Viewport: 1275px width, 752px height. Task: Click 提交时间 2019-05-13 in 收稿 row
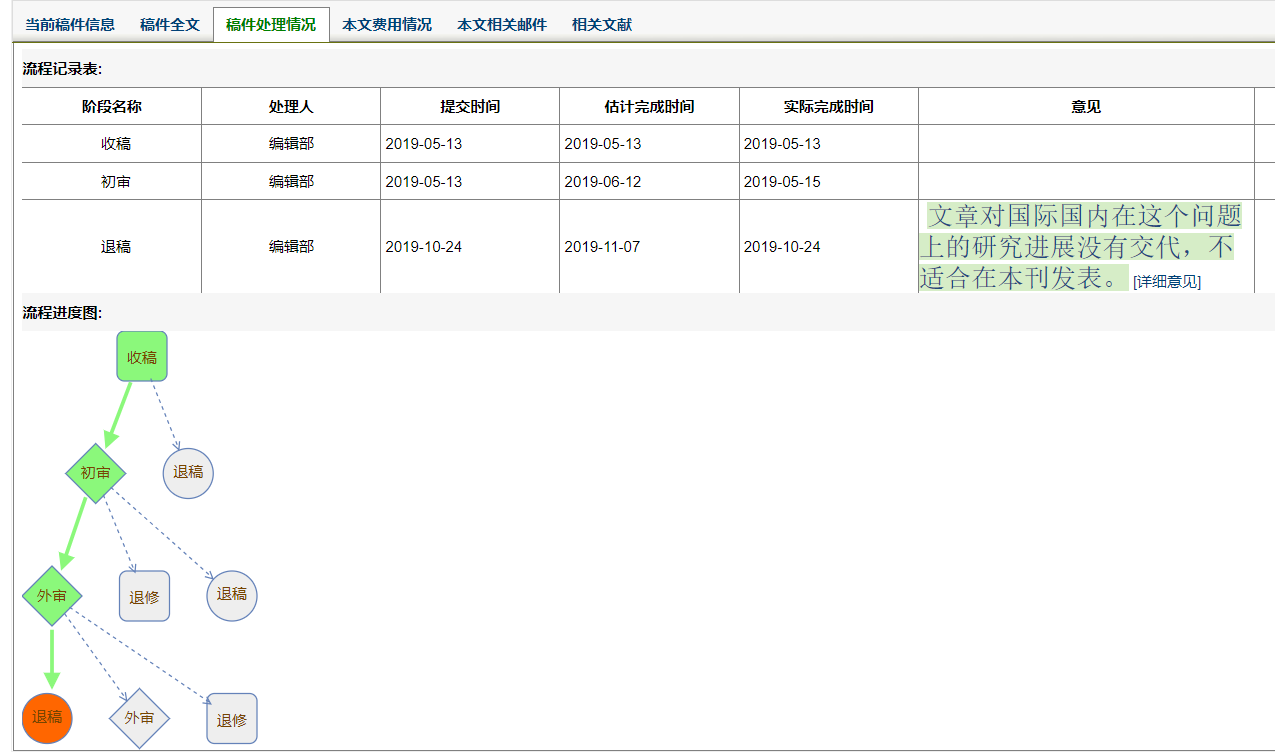pyautogui.click(x=424, y=144)
